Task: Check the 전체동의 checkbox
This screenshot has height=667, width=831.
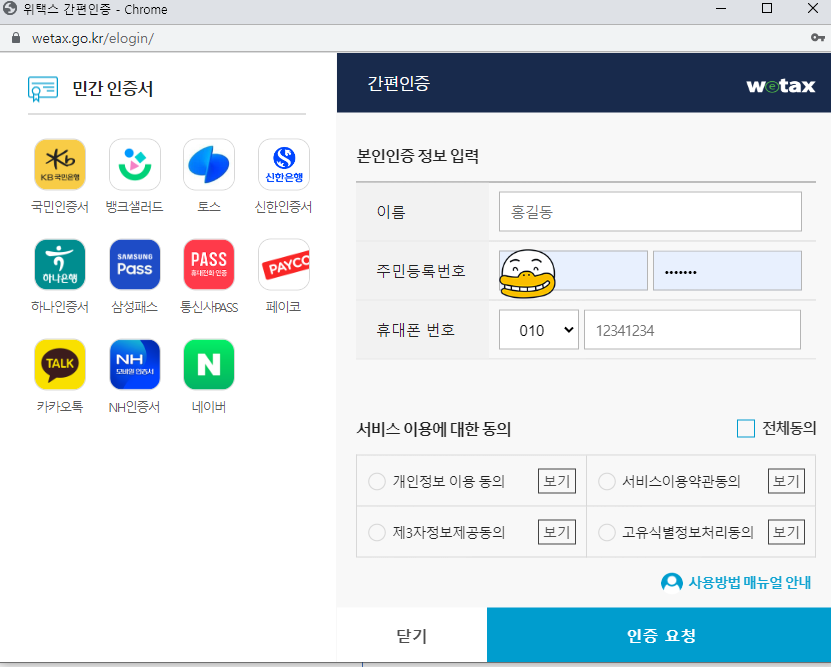Action: 746,428
